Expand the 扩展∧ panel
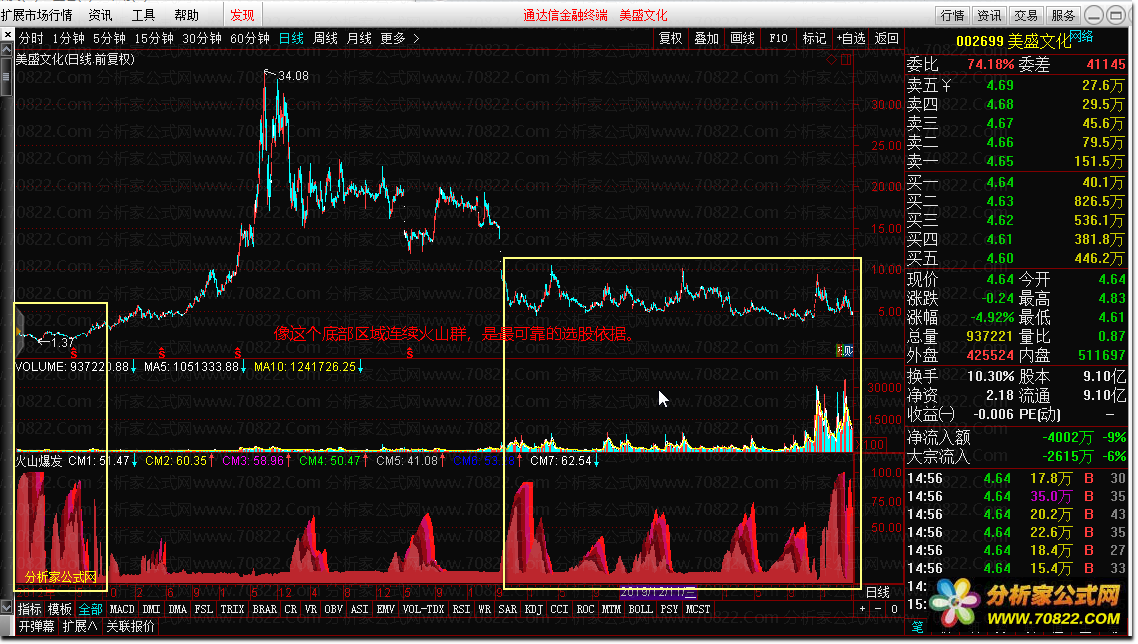Screen dimensions: 1138x644 click(81, 626)
